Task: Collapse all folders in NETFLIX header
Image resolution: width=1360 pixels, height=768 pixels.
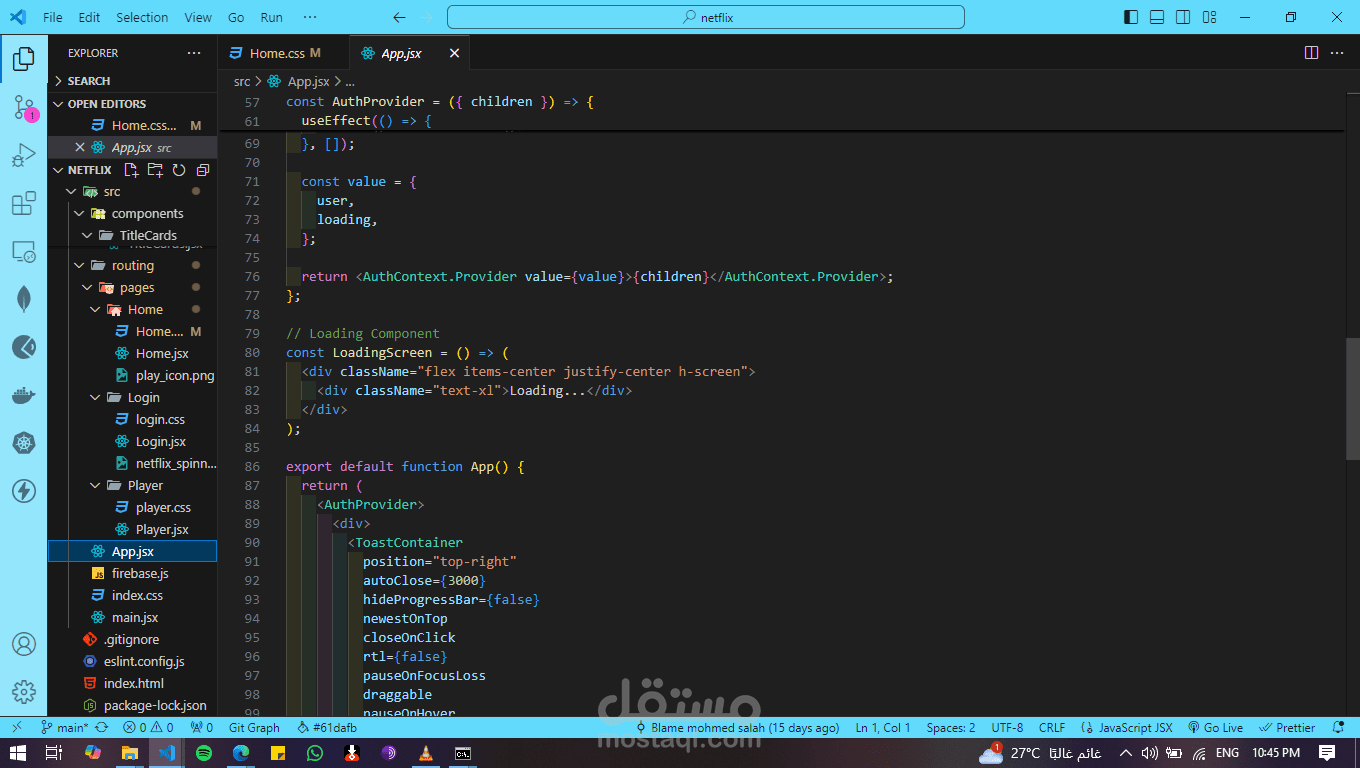Action: pos(203,170)
